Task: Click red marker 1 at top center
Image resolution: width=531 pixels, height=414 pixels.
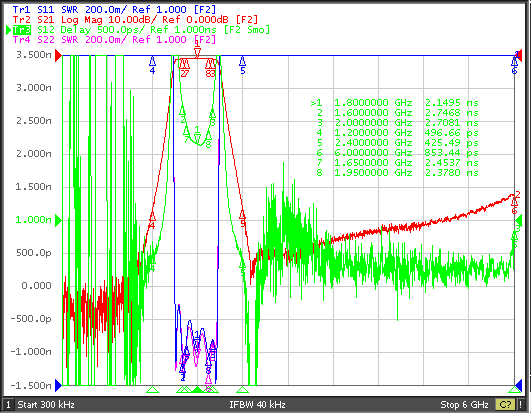Action: click(x=197, y=49)
